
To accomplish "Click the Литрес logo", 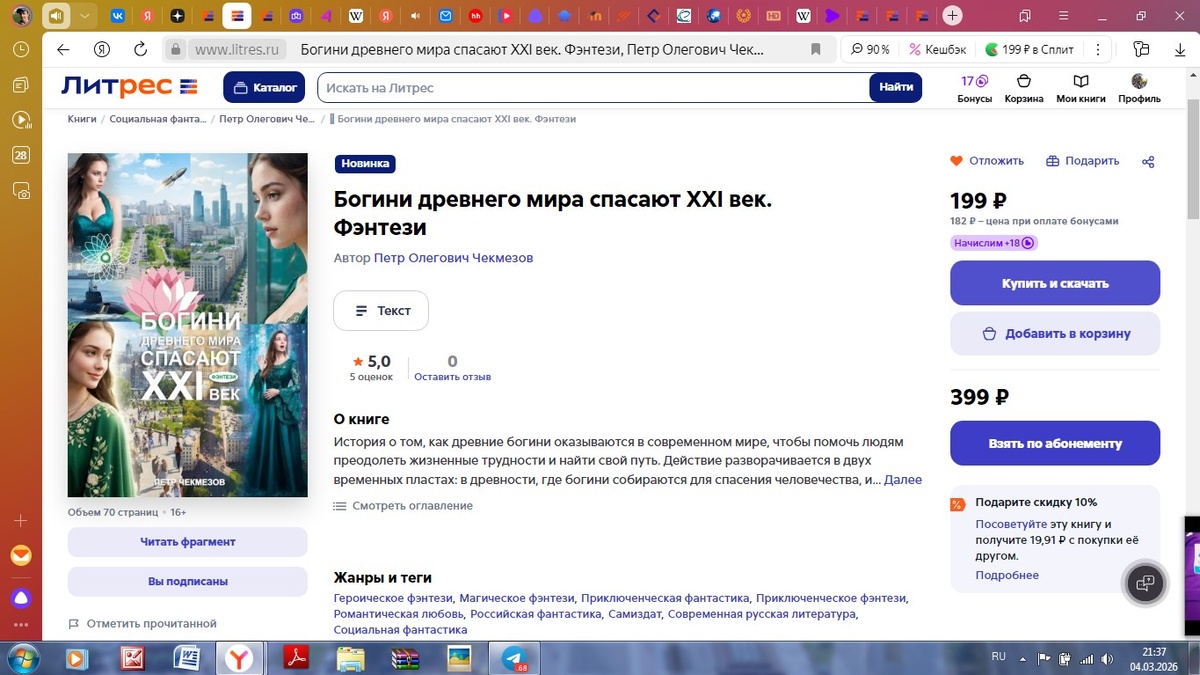I will pyautogui.click(x=129, y=87).
